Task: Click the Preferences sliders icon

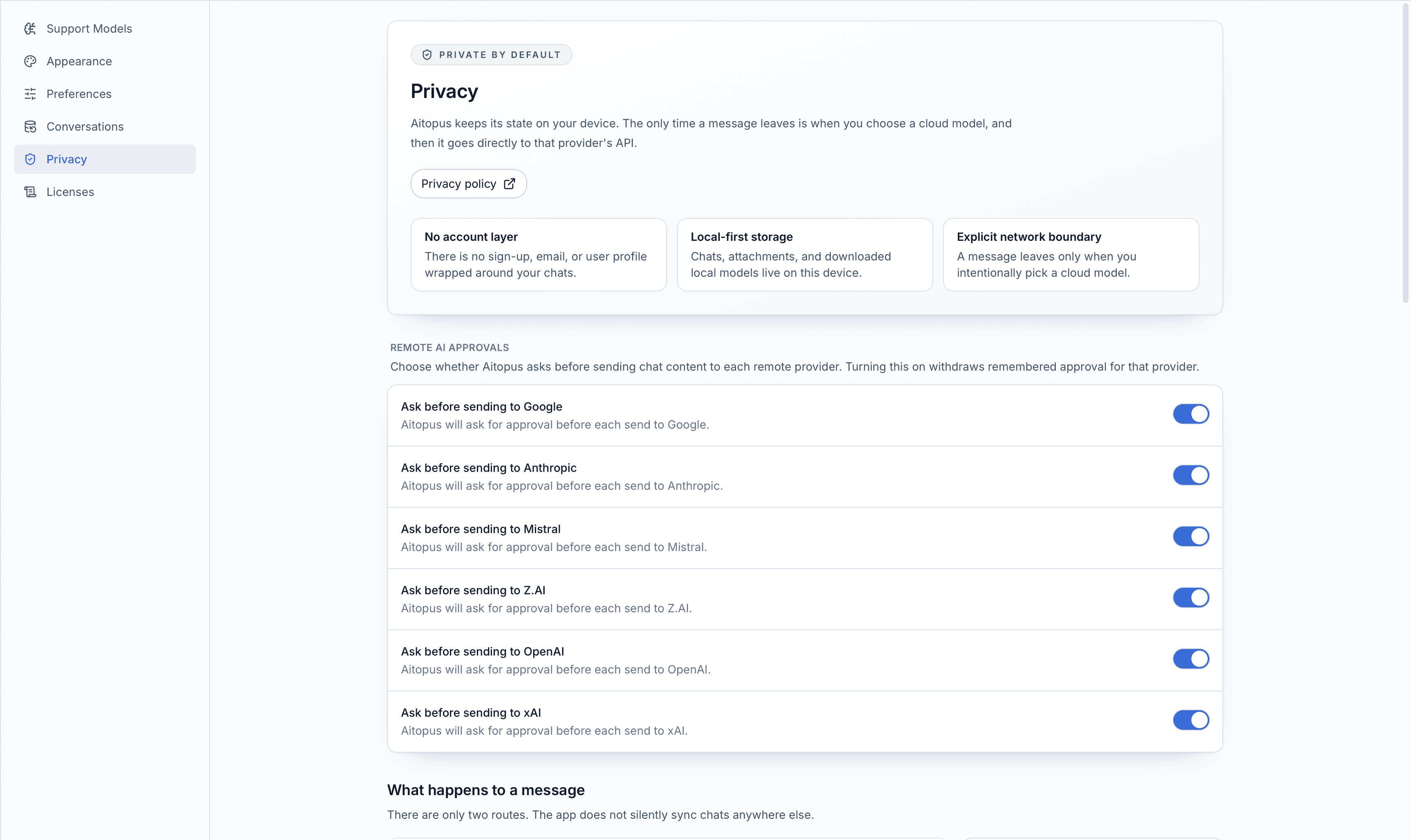Action: [30, 94]
